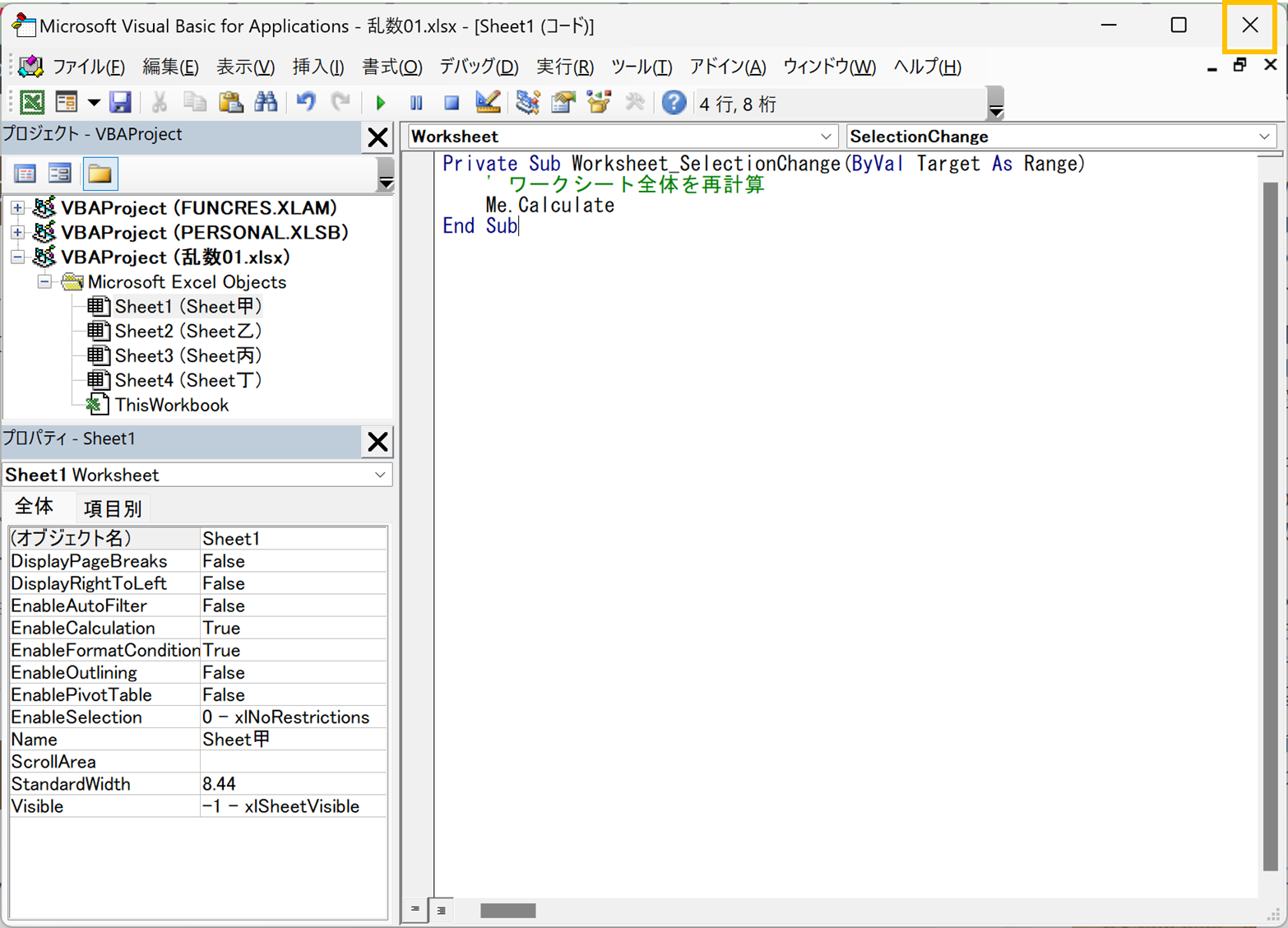
Task: Collapse Microsoft Excel Objects folder
Action: pyautogui.click(x=44, y=282)
